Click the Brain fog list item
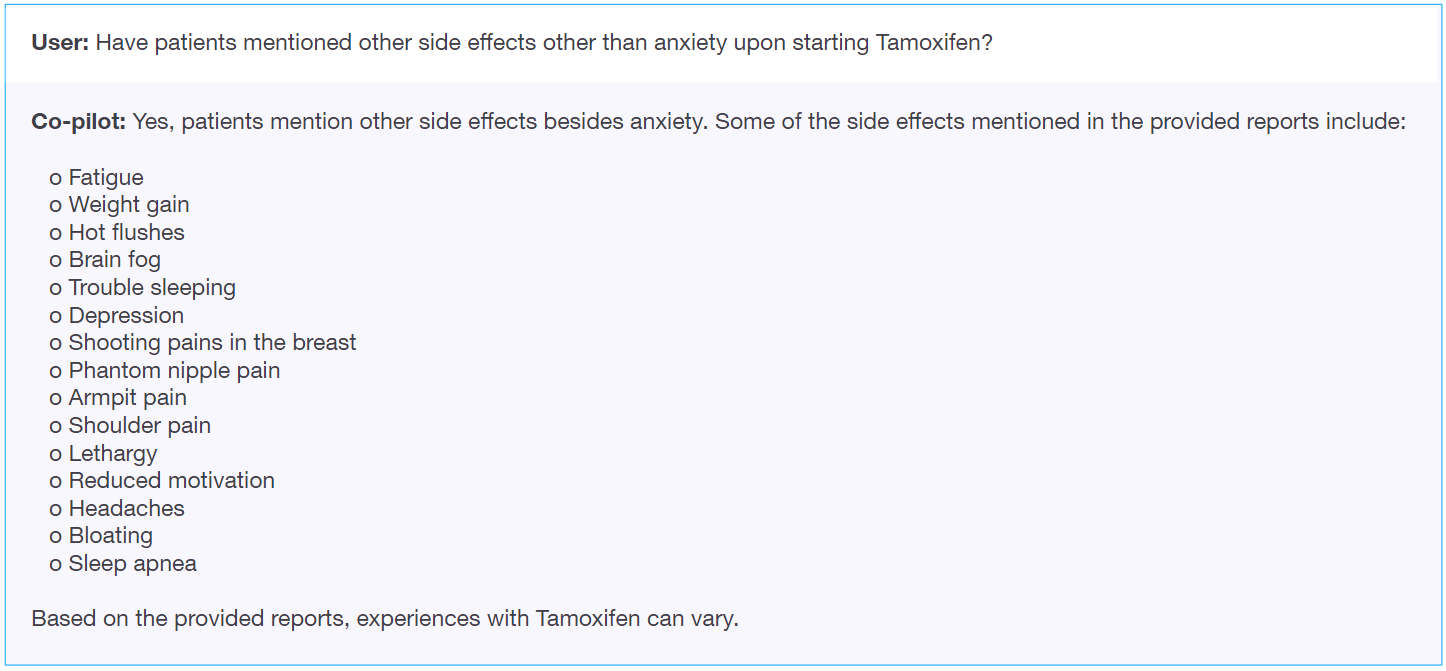The height and width of the screenshot is (671, 1446). point(114,260)
